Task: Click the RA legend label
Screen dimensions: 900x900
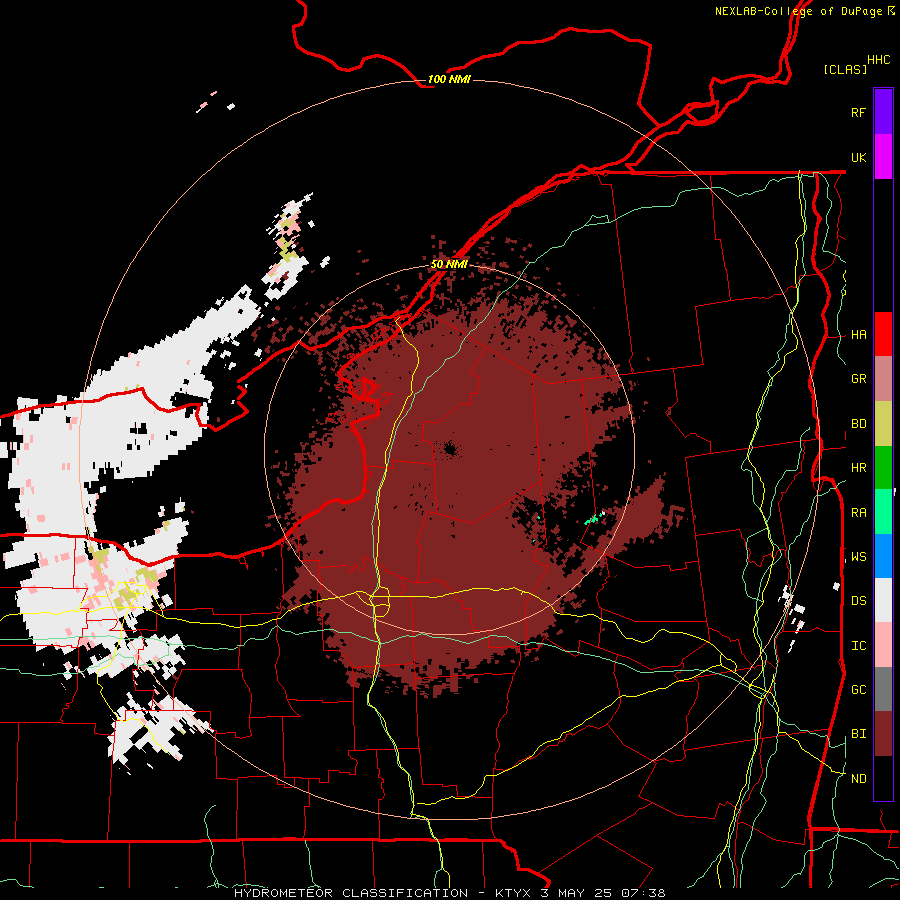Action: click(x=858, y=512)
